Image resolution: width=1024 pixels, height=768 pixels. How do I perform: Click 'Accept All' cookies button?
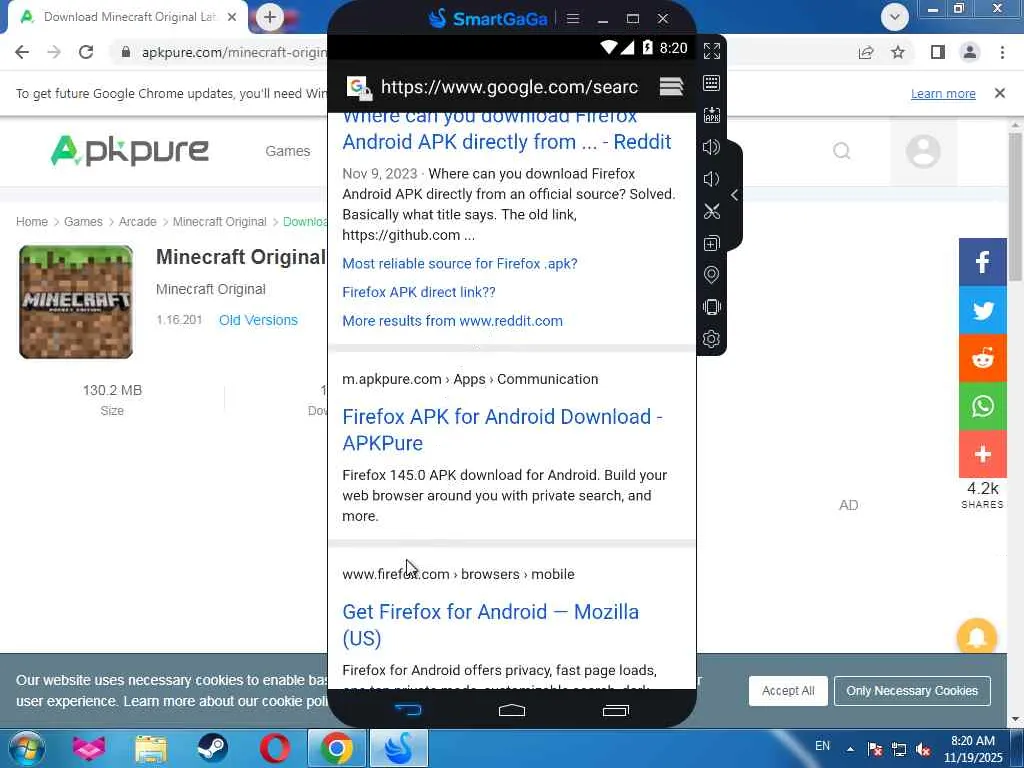[788, 690]
